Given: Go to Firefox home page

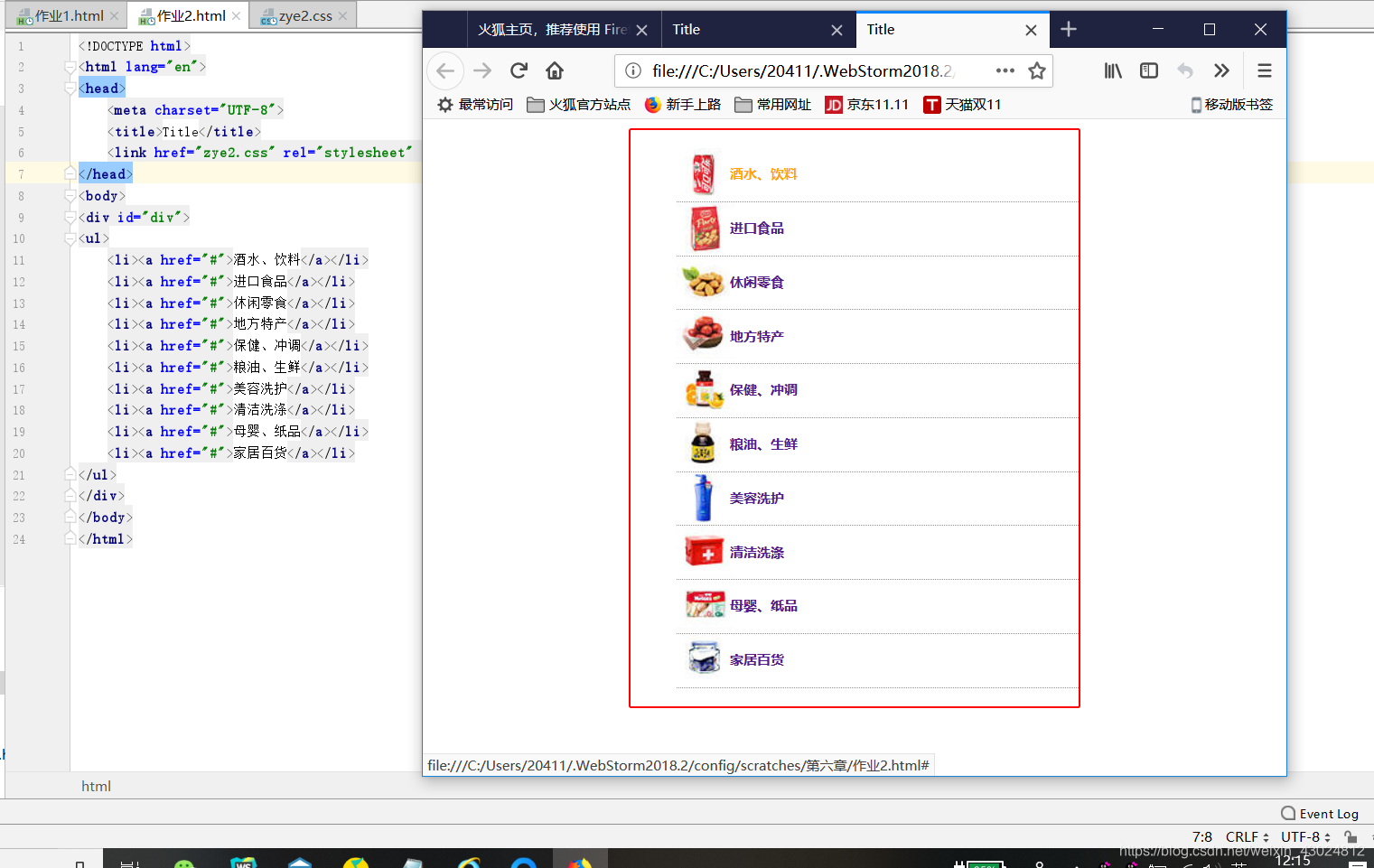Looking at the screenshot, I should tap(555, 70).
